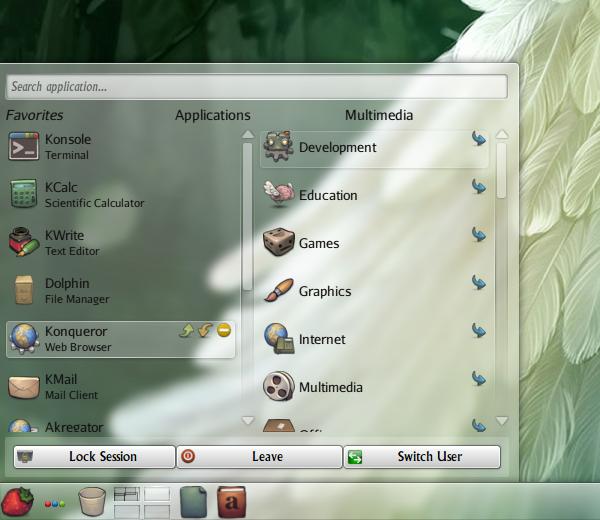Click the Games dice icon
The width and height of the screenshot is (600, 520).
click(279, 242)
